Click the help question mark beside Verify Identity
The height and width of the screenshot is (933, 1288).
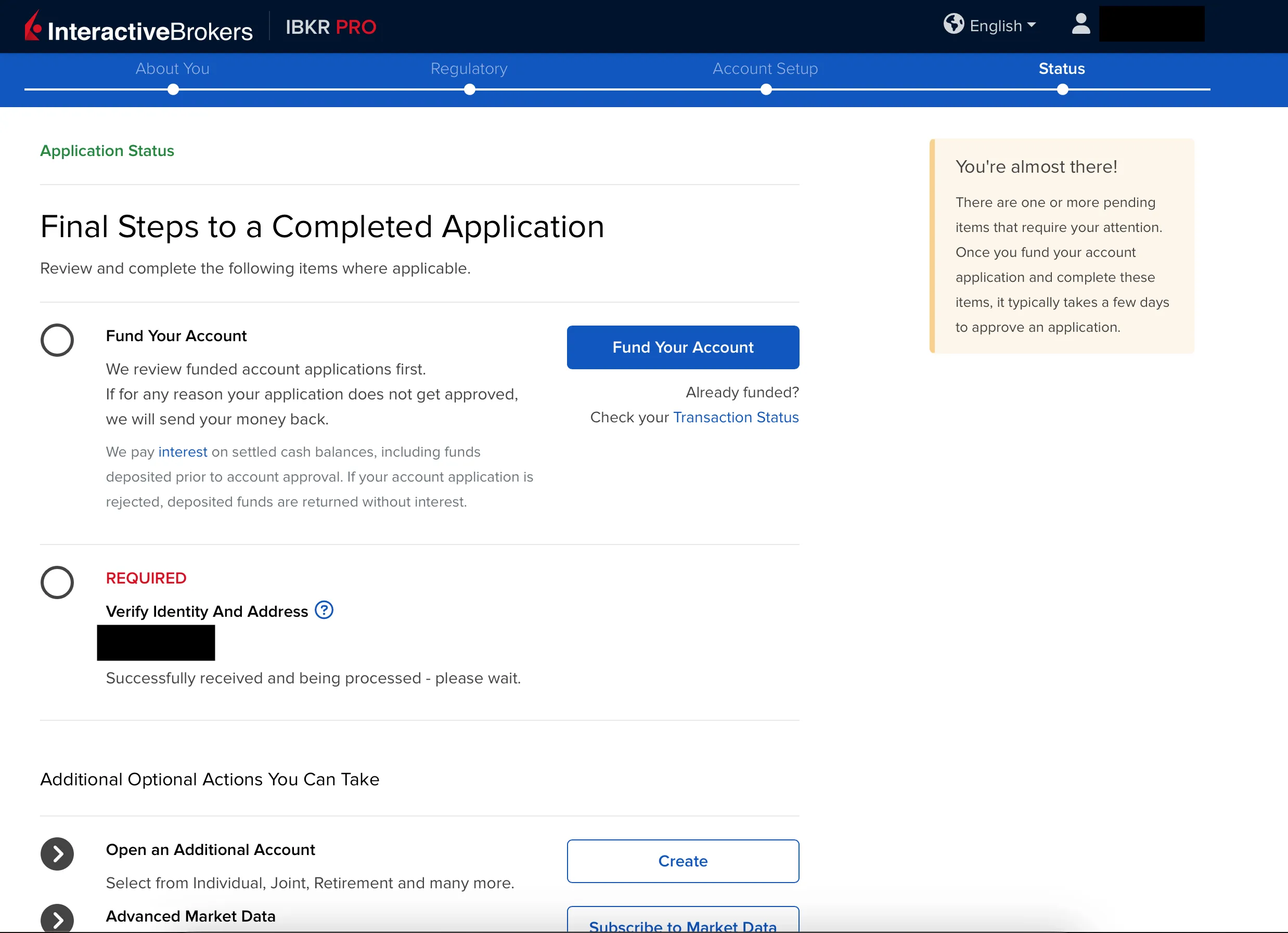324,610
